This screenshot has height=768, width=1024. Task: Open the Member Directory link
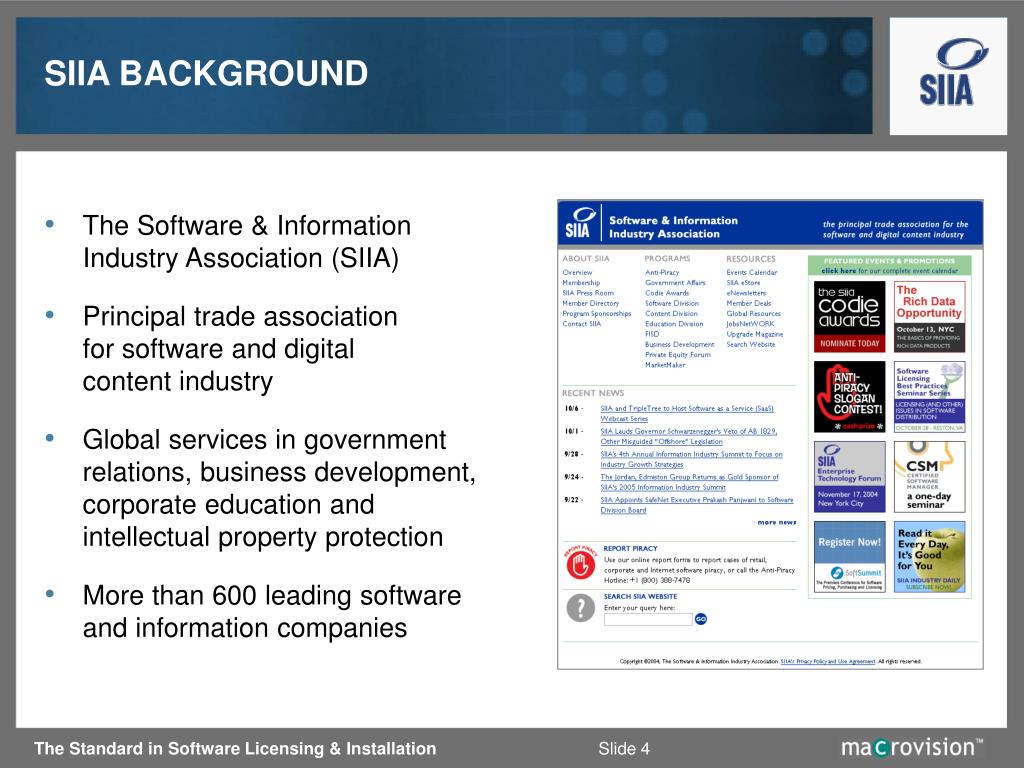590,303
